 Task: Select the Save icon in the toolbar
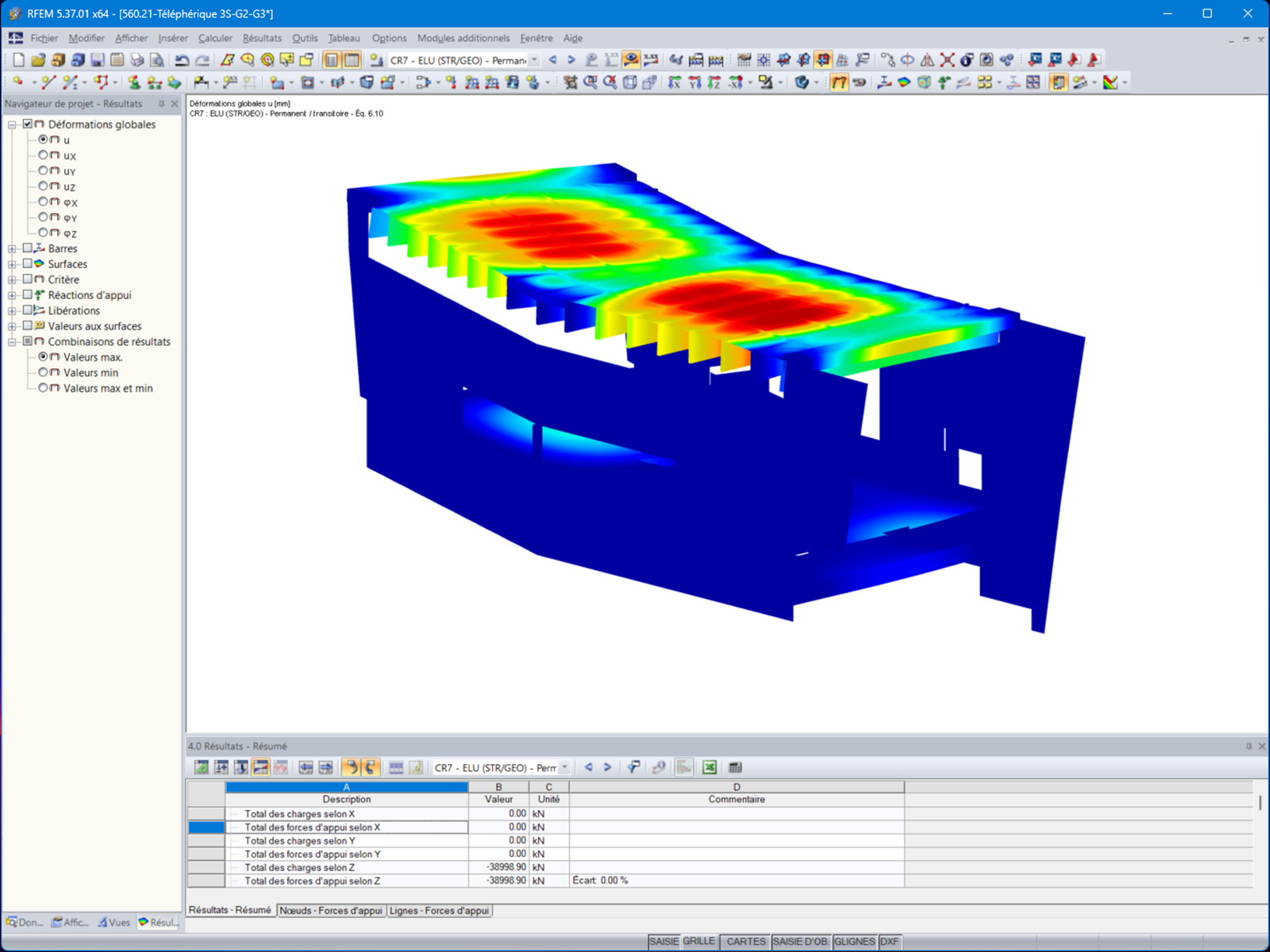tap(97, 59)
